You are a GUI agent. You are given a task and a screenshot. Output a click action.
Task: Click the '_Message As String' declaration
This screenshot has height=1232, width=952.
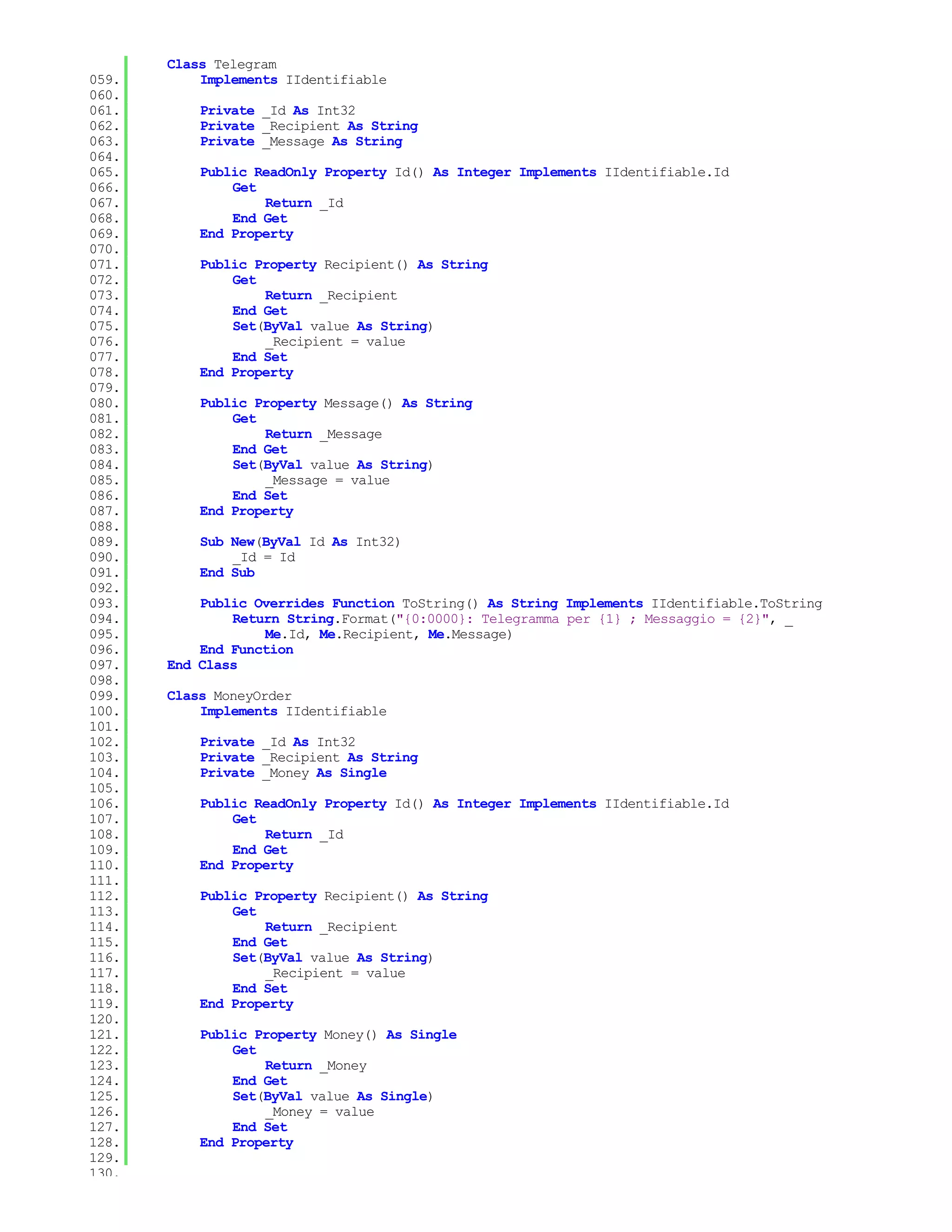pyautogui.click(x=333, y=142)
